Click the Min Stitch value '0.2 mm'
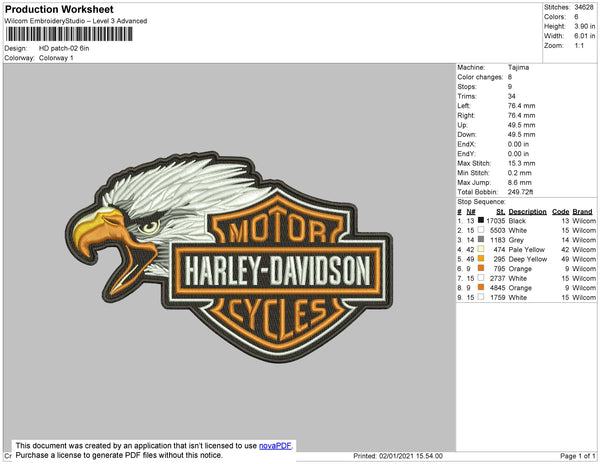The height and width of the screenshot is (464, 600). tap(520, 173)
